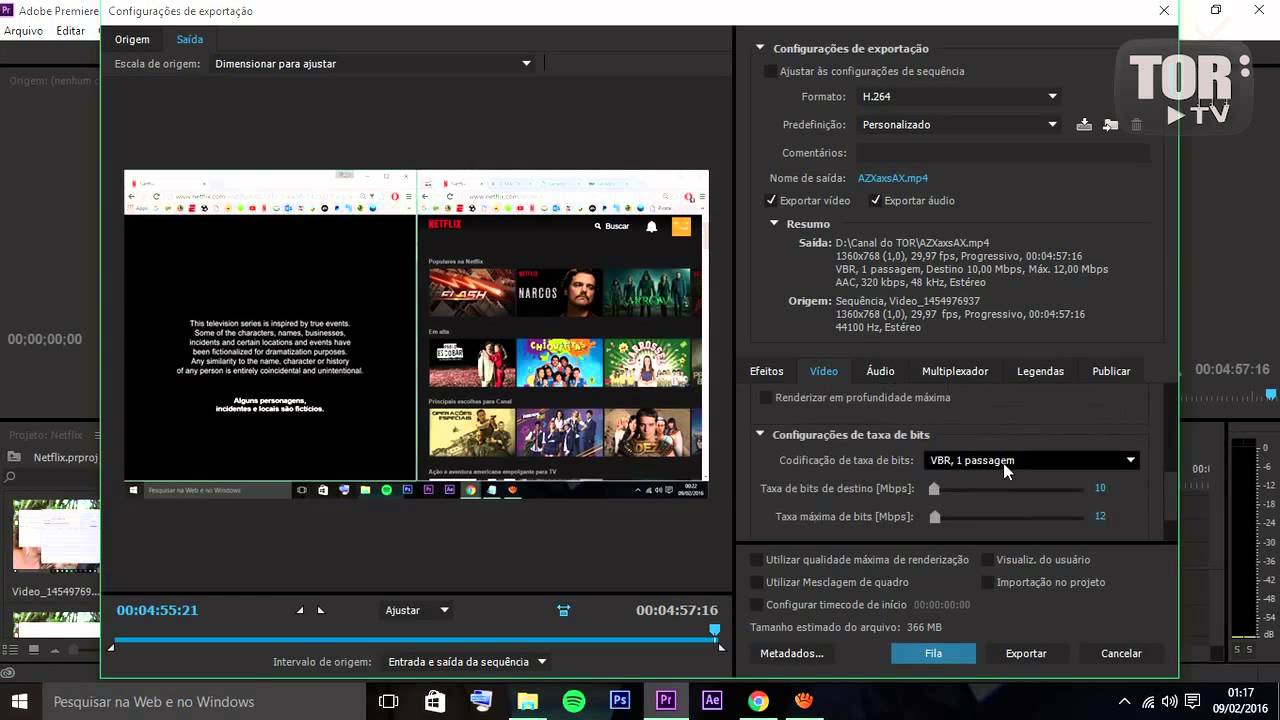
Task: Enable Visualiz. do usuário checkbox
Action: (x=988, y=560)
